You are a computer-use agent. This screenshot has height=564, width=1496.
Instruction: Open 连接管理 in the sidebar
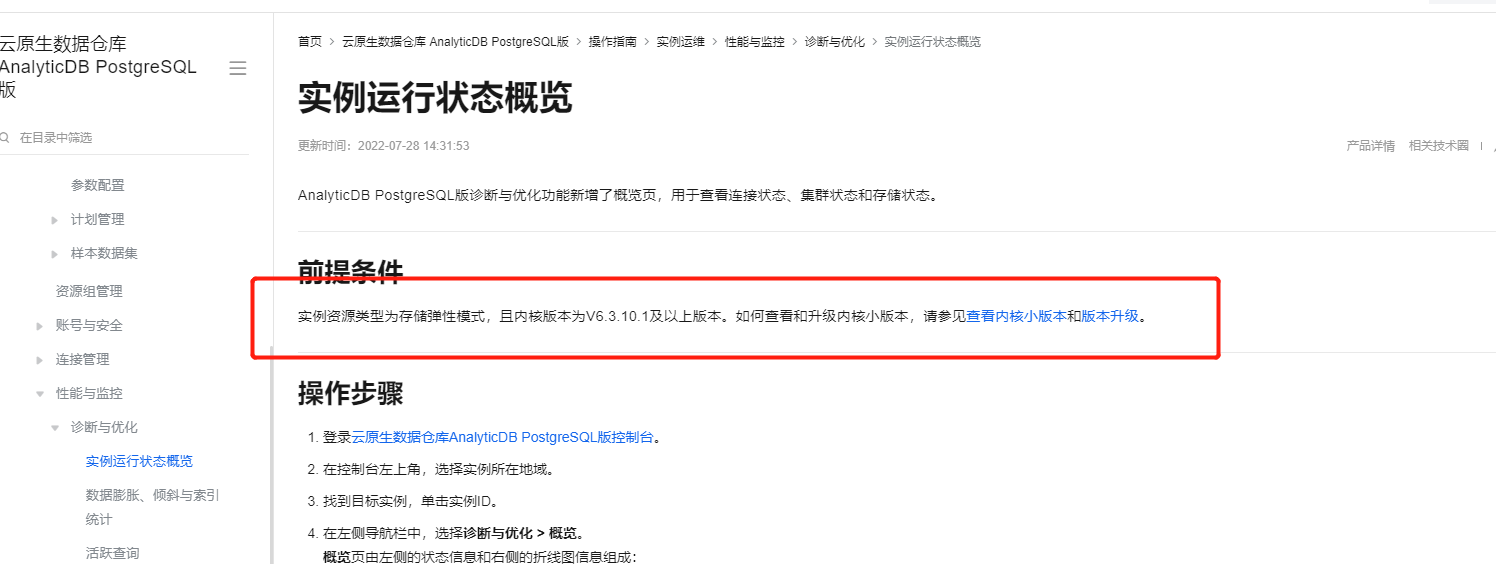point(83,359)
